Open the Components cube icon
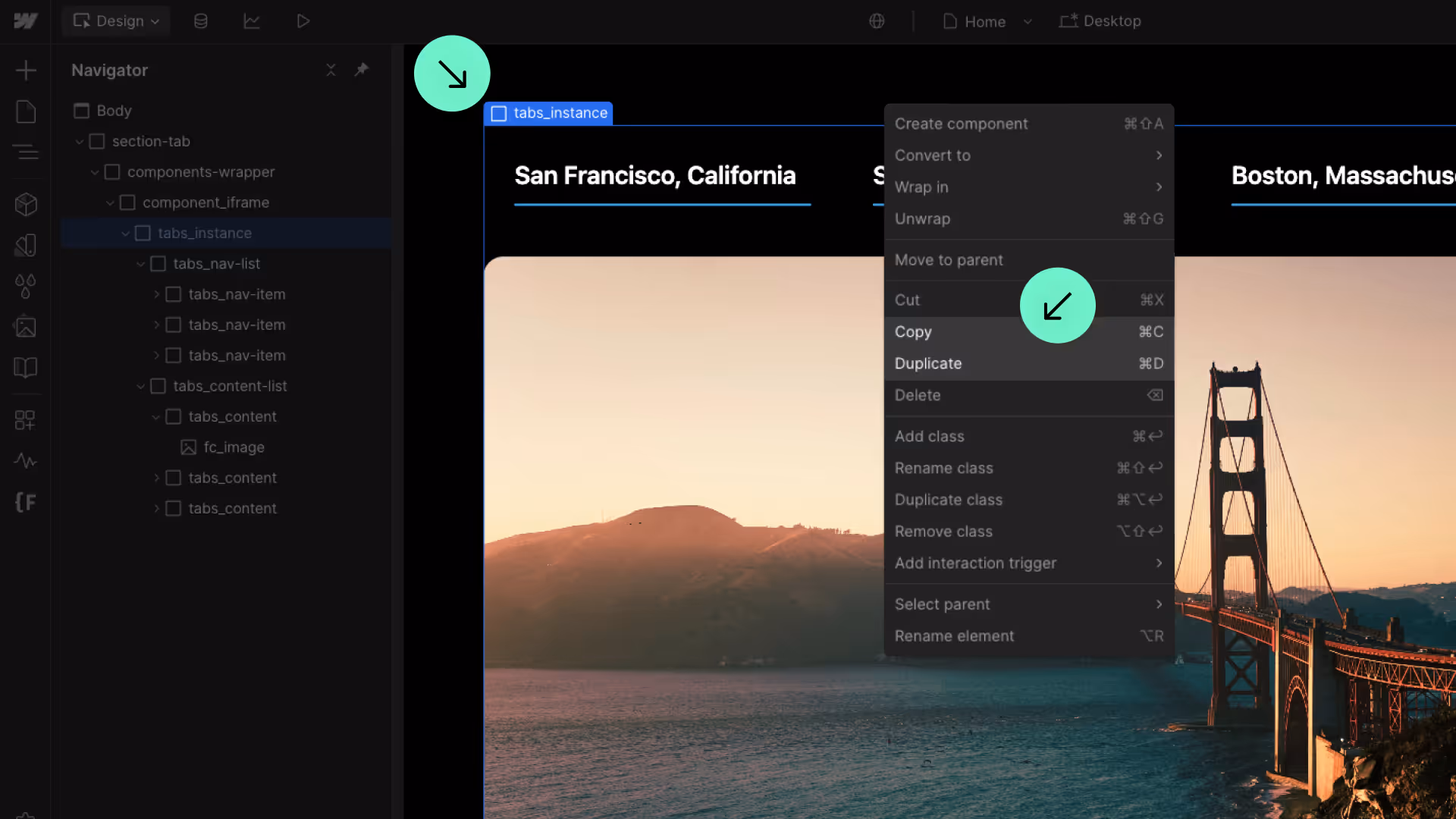Viewport: 1456px width, 819px height. point(26,204)
